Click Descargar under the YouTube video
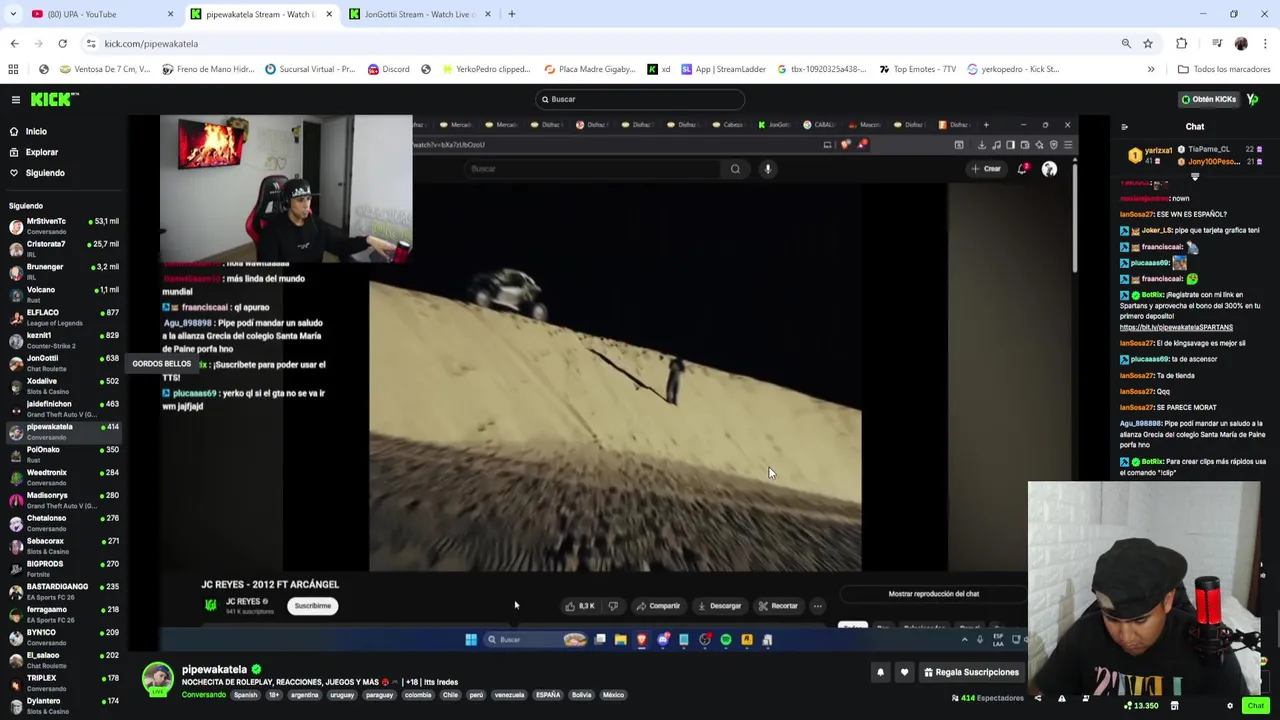1280x720 pixels. 719,606
